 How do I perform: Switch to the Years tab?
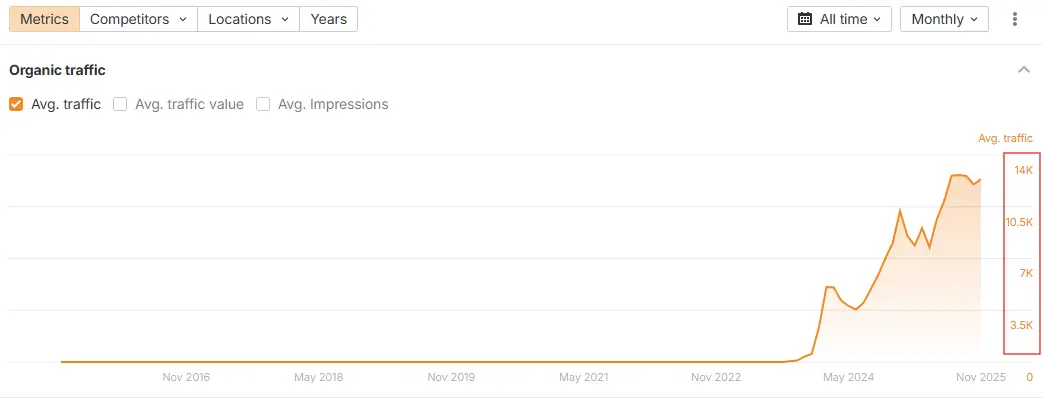point(328,19)
